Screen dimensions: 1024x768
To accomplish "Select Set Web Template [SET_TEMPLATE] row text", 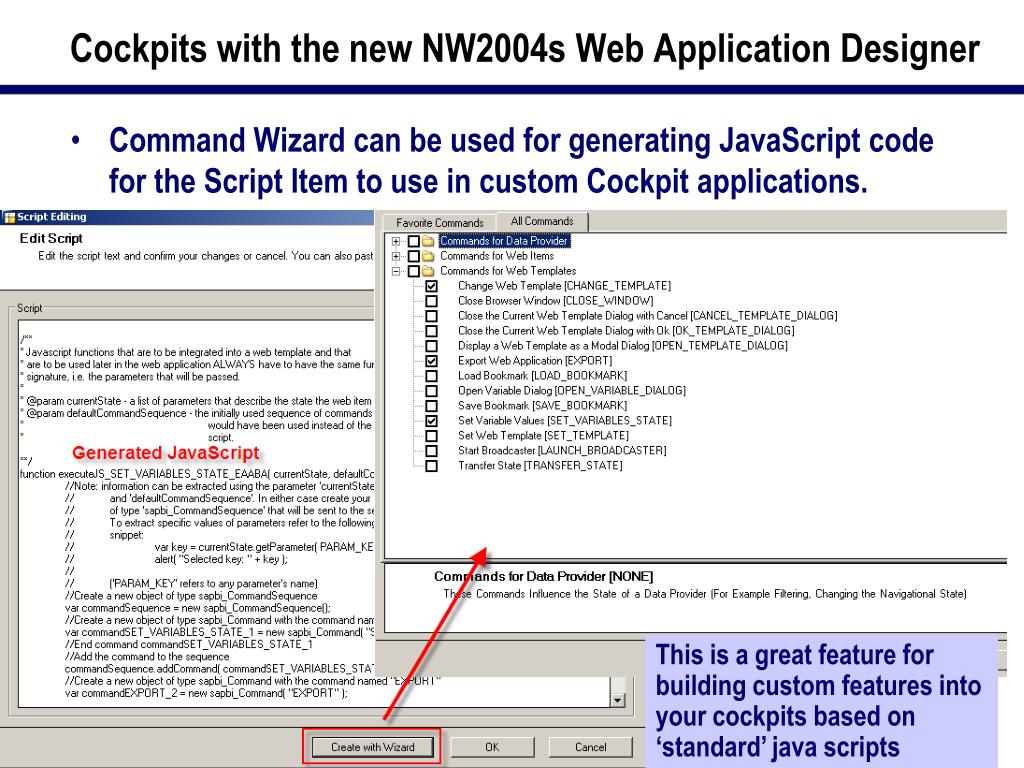I will click(x=543, y=436).
